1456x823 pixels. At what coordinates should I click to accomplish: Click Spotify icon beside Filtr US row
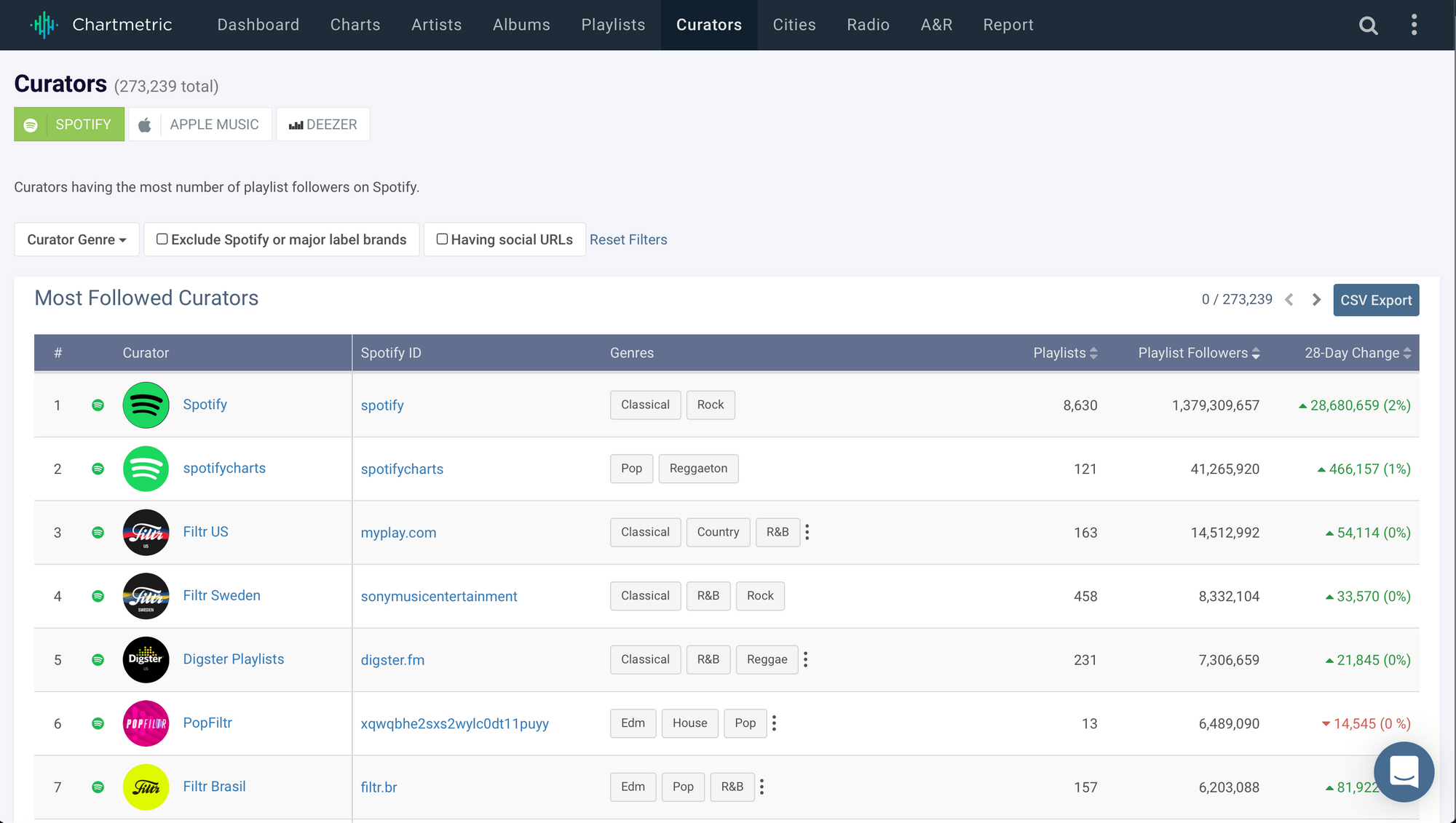(x=98, y=533)
